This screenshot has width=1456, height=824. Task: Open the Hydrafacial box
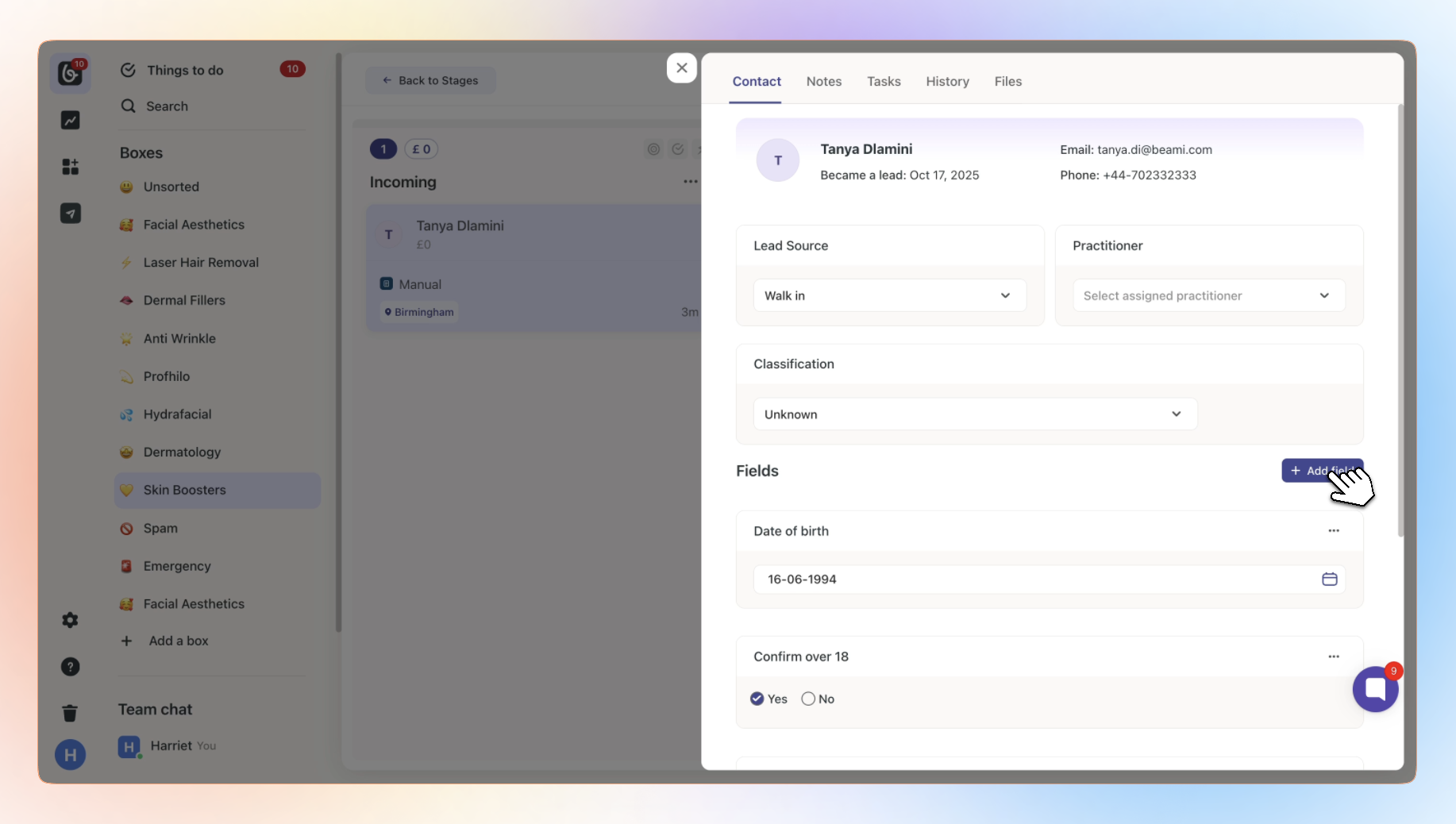(x=218, y=414)
